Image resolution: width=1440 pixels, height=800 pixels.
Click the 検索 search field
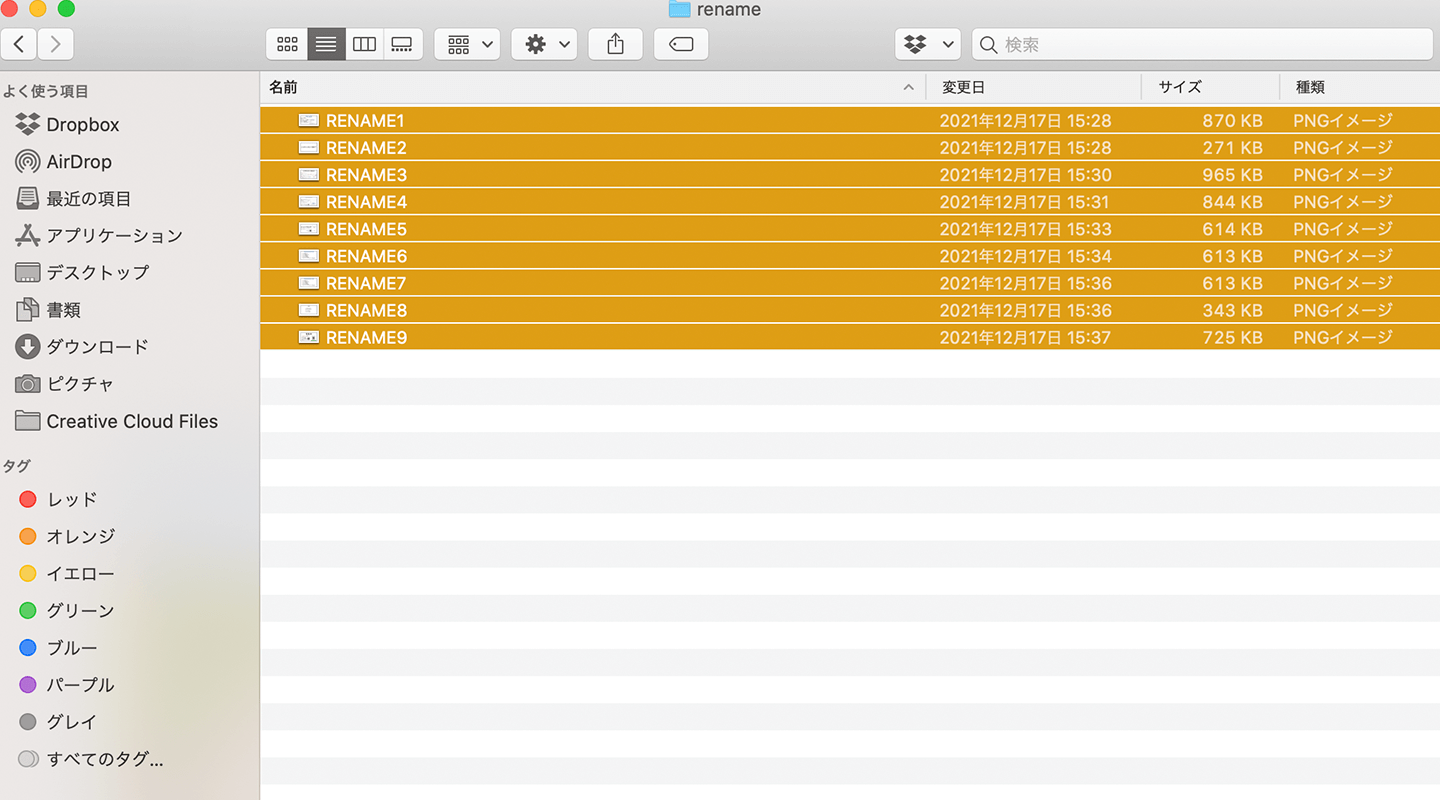click(1202, 44)
